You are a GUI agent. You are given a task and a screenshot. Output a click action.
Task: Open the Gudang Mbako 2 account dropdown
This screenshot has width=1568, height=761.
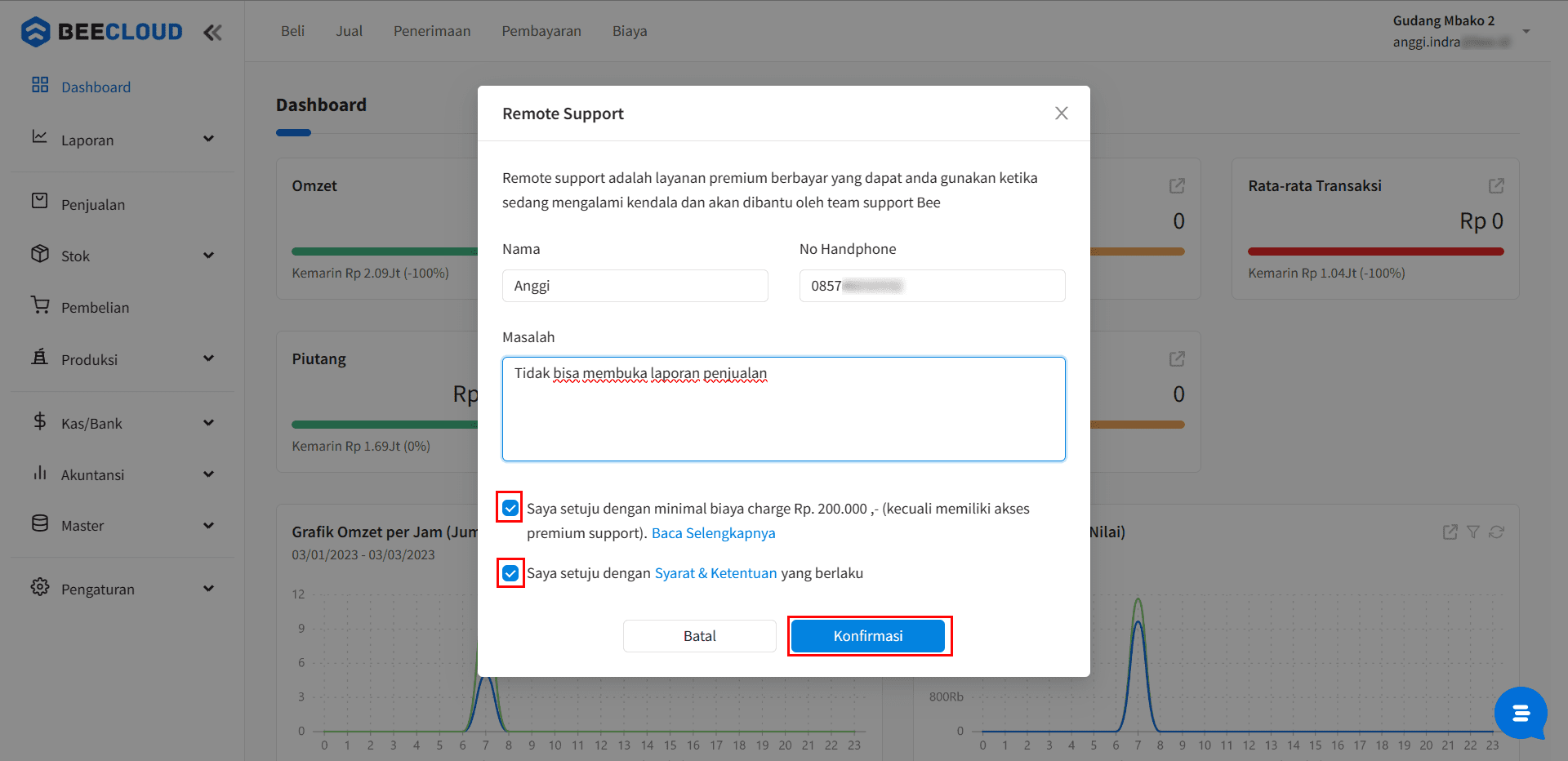tap(1526, 31)
